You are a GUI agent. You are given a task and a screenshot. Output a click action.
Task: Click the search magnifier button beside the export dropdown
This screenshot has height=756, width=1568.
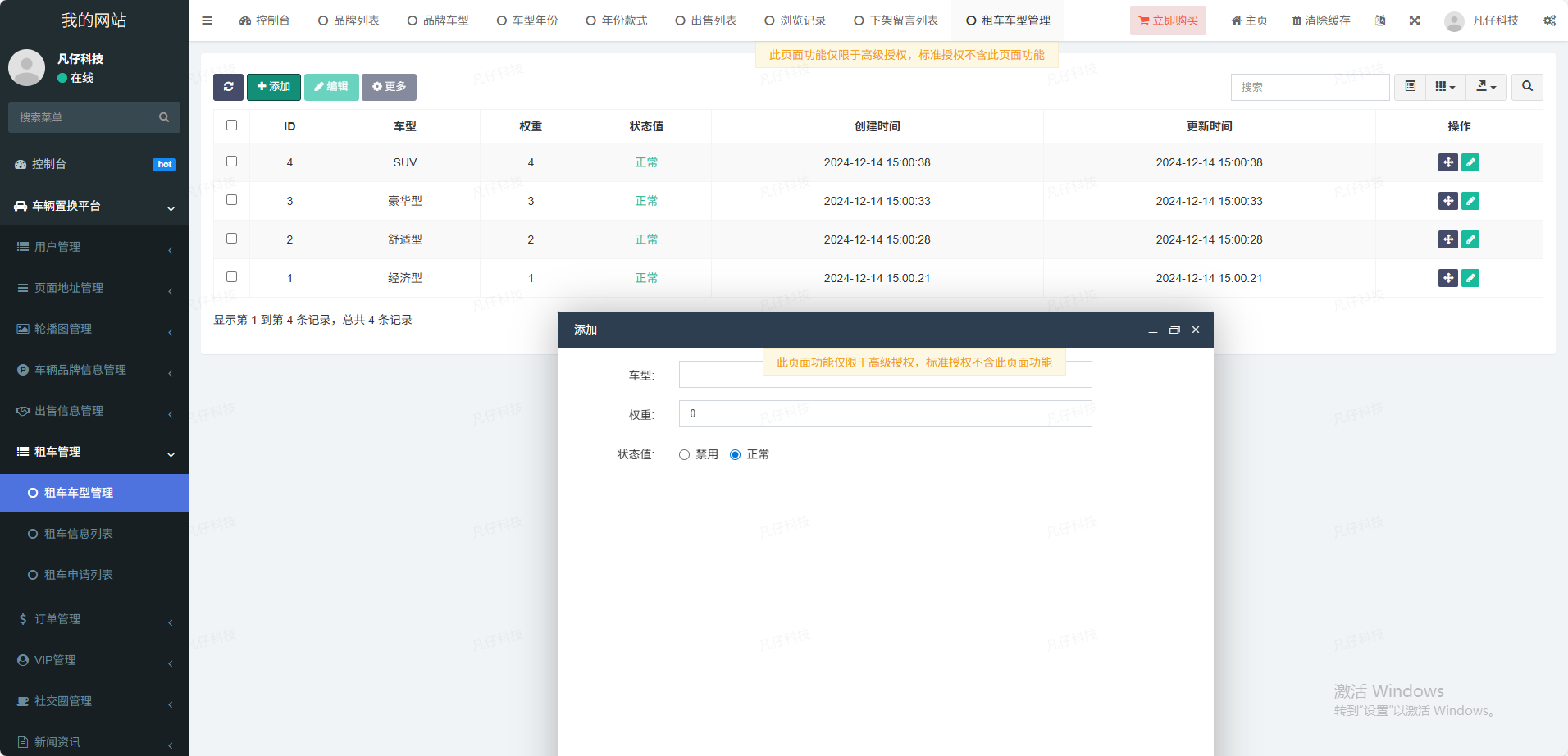pyautogui.click(x=1527, y=87)
